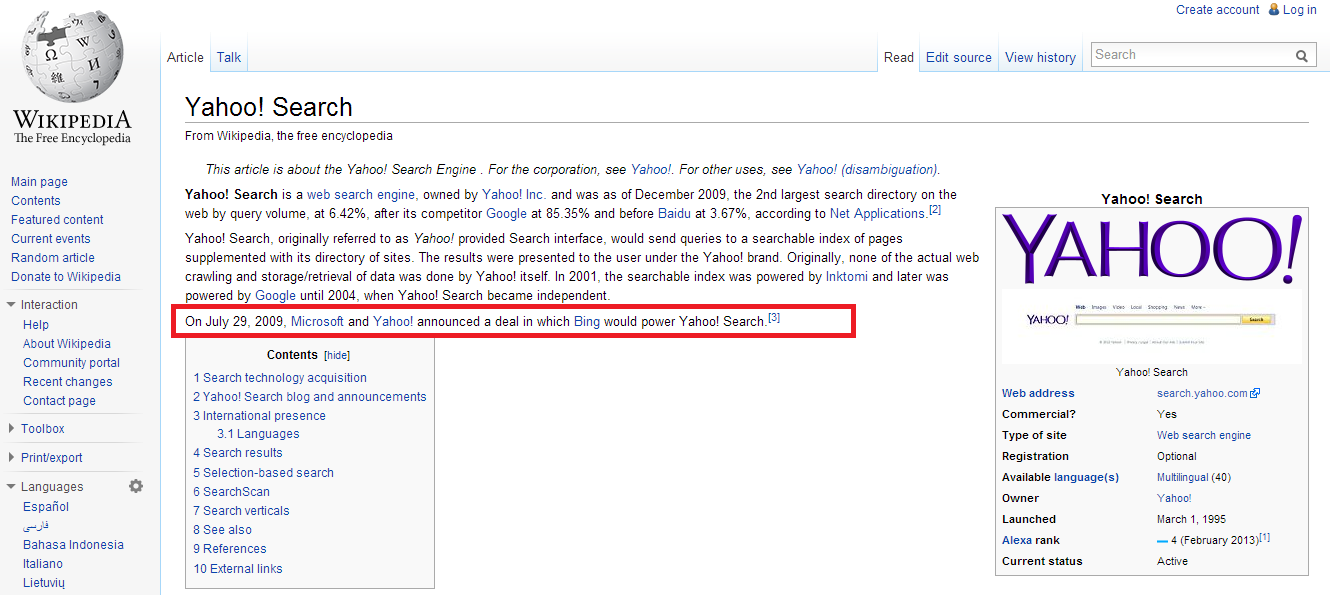Open the Contact page link
Viewport: 1331px width, 600px height.
60,401
